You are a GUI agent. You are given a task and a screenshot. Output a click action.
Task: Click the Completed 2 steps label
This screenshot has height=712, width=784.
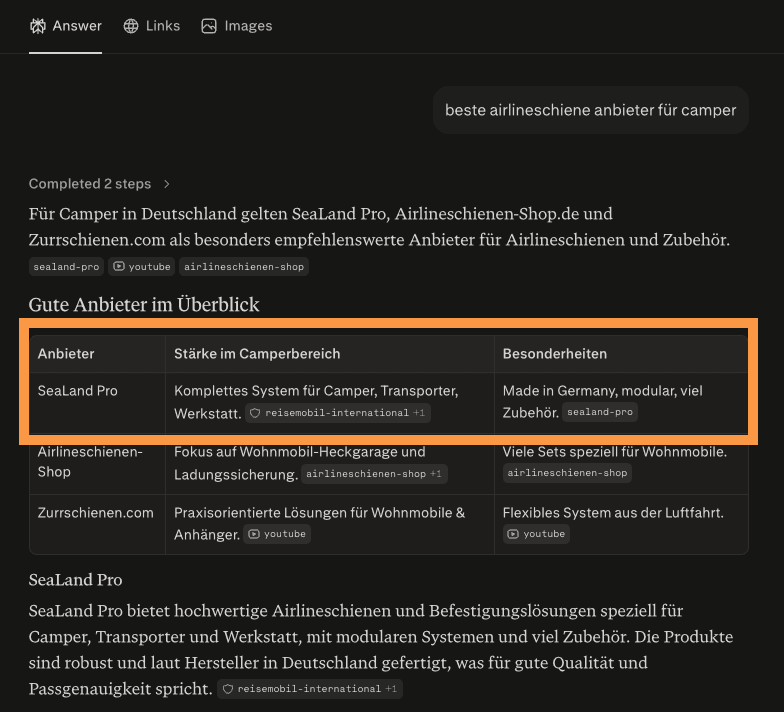[90, 184]
